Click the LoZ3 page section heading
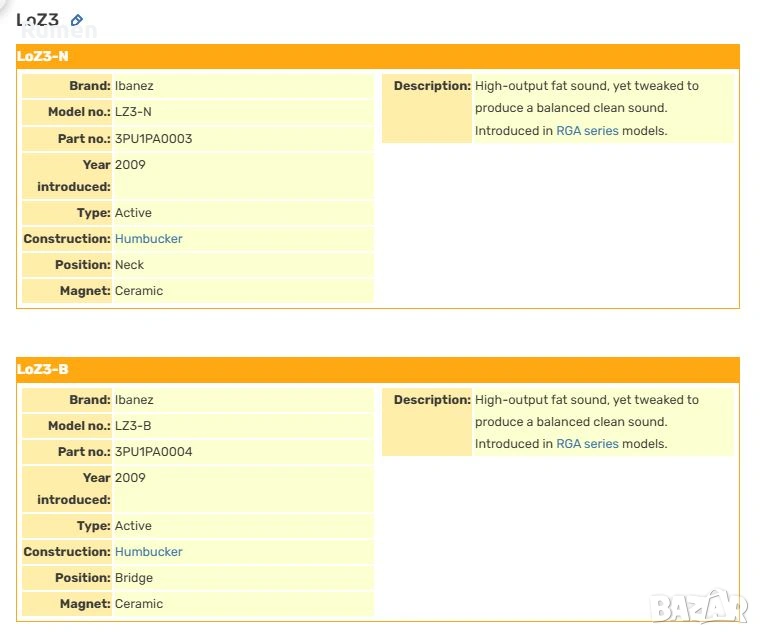 pos(38,20)
